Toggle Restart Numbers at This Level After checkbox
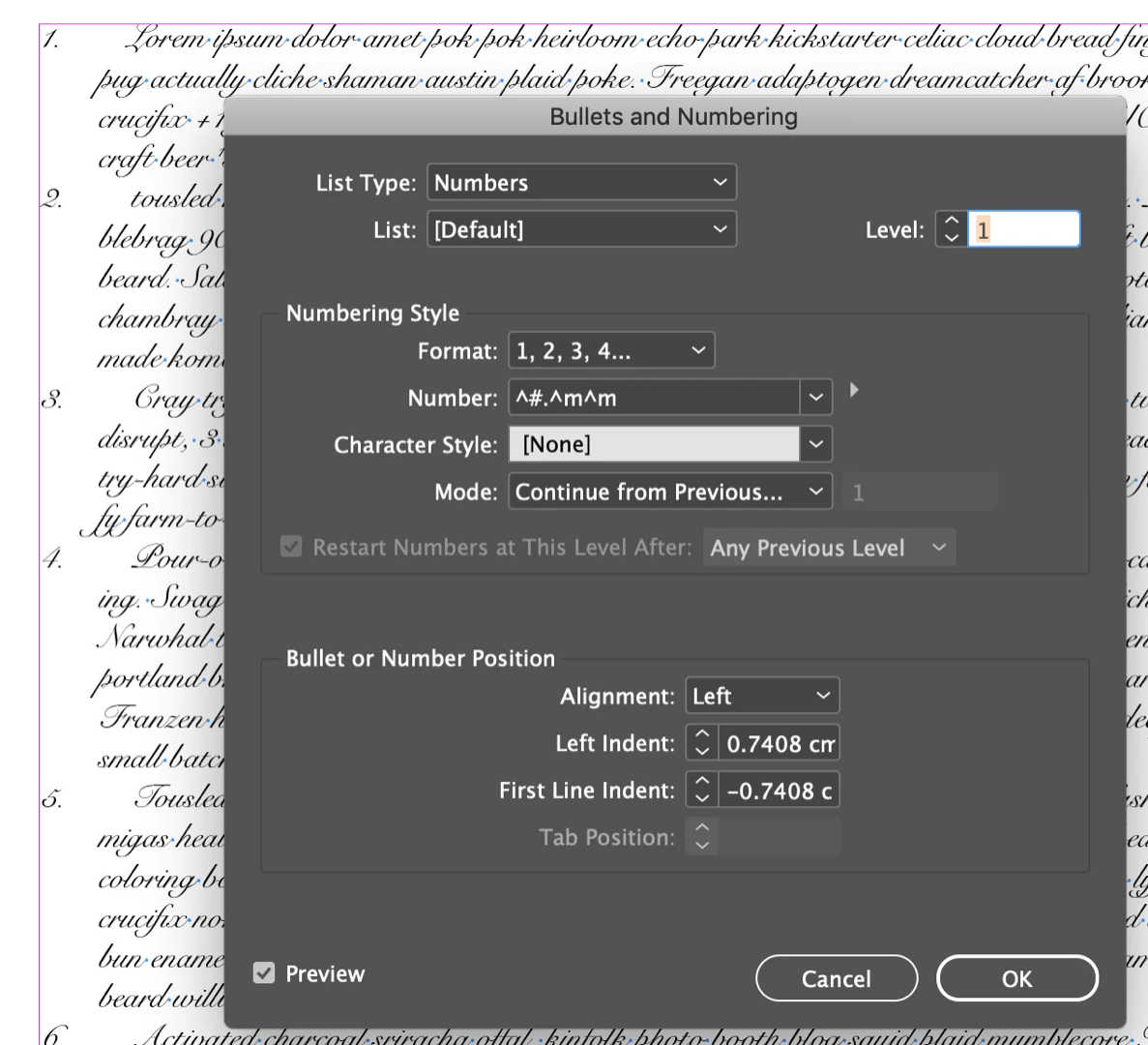The height and width of the screenshot is (1045, 1148). click(x=291, y=547)
